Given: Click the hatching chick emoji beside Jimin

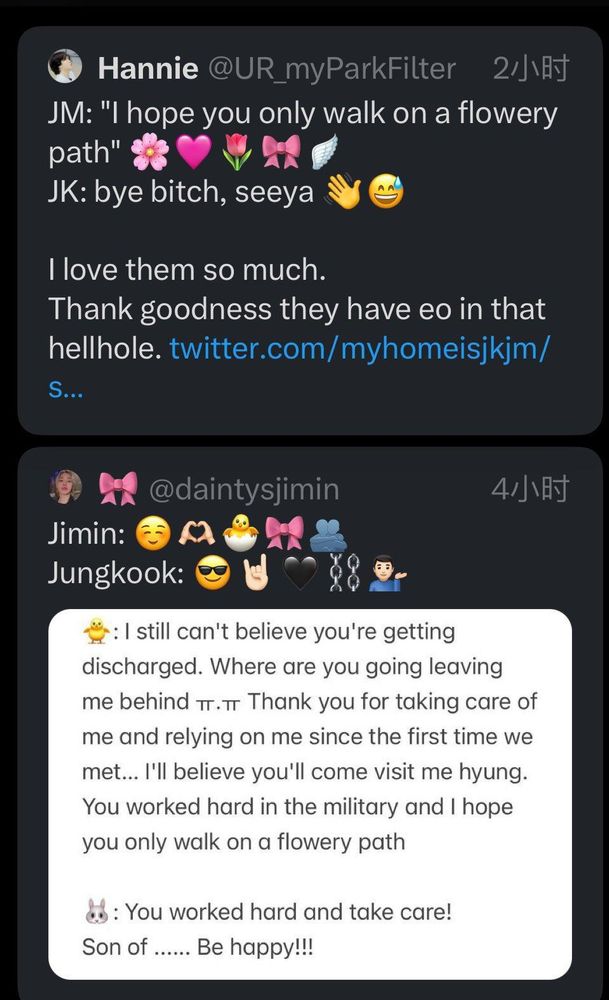Looking at the screenshot, I should click(241, 534).
